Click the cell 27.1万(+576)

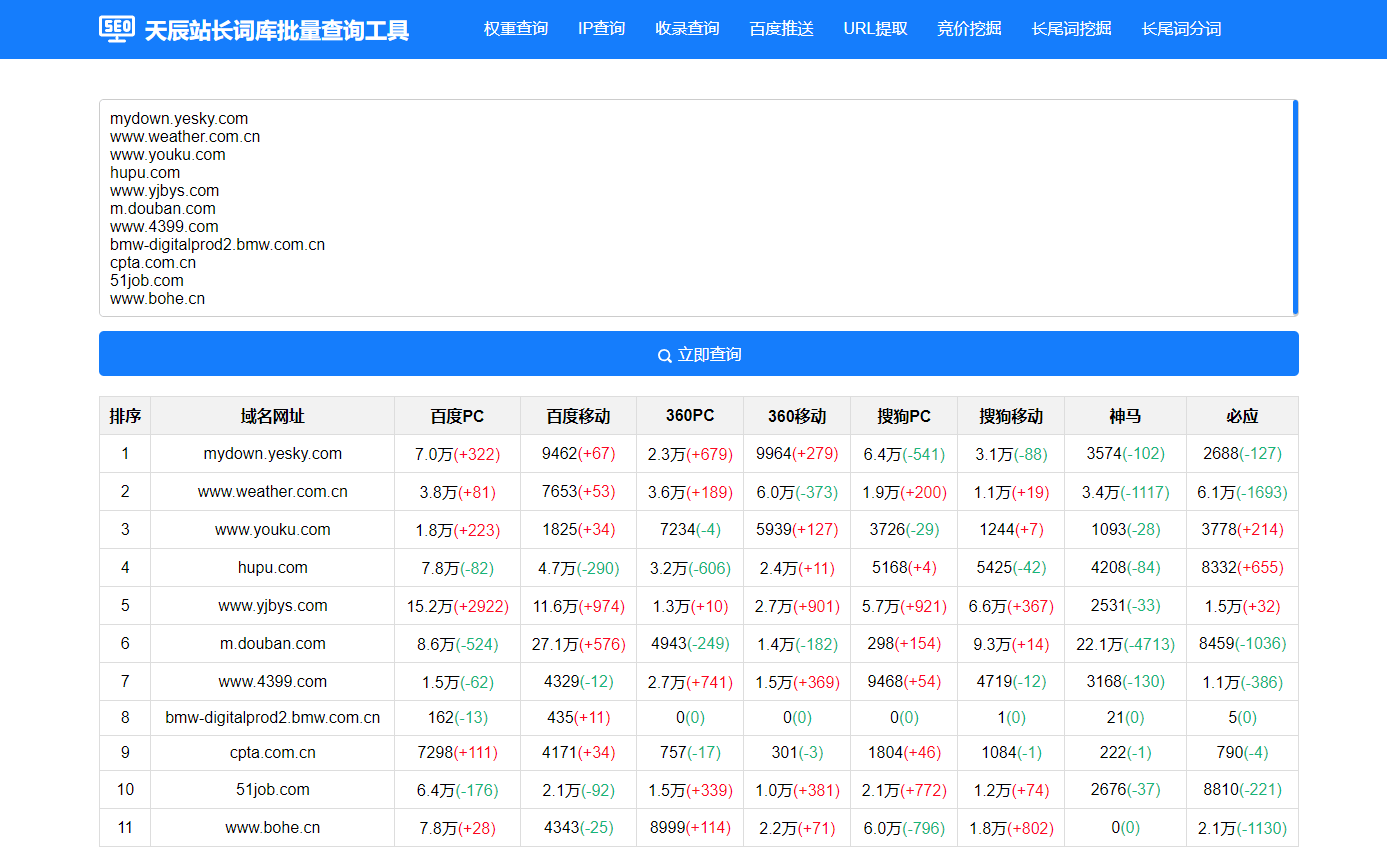tap(578, 644)
